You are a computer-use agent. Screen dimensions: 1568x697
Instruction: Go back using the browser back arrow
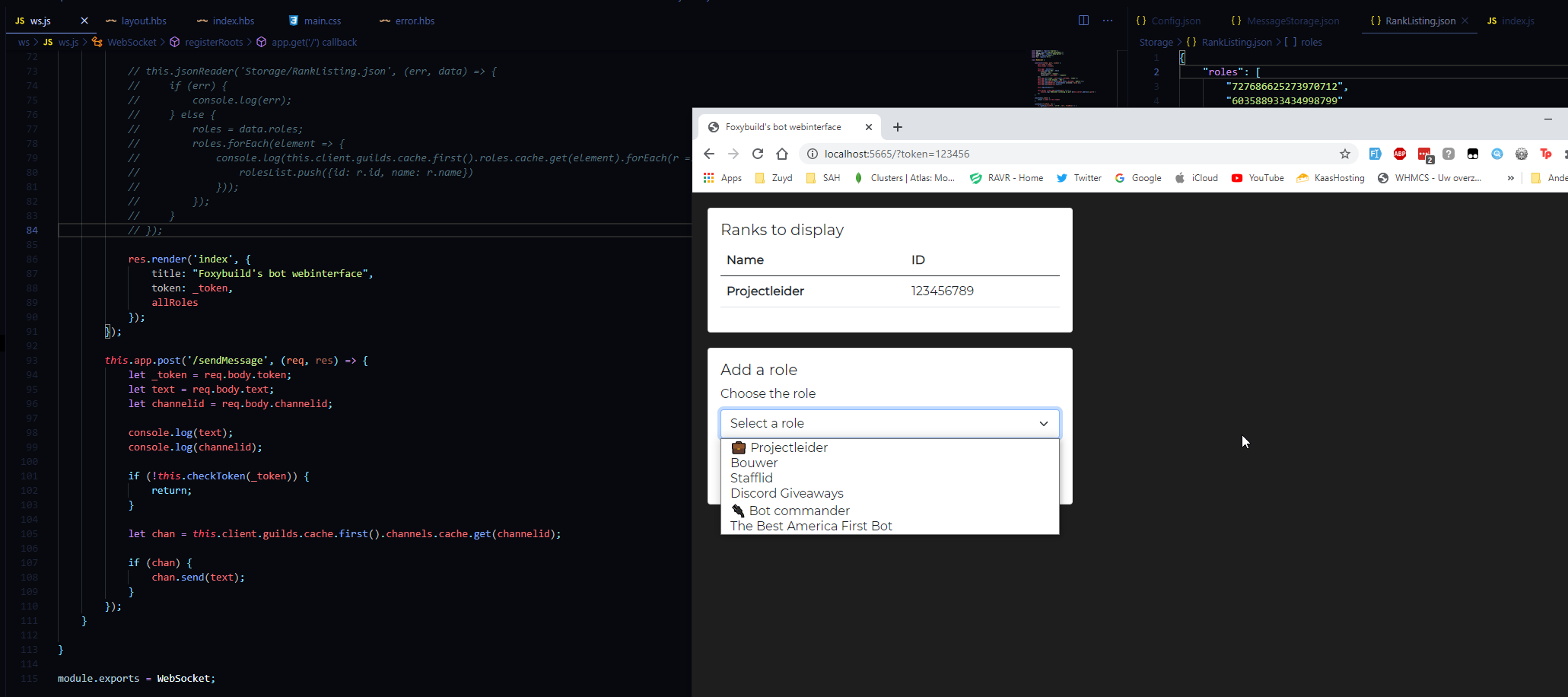click(709, 154)
